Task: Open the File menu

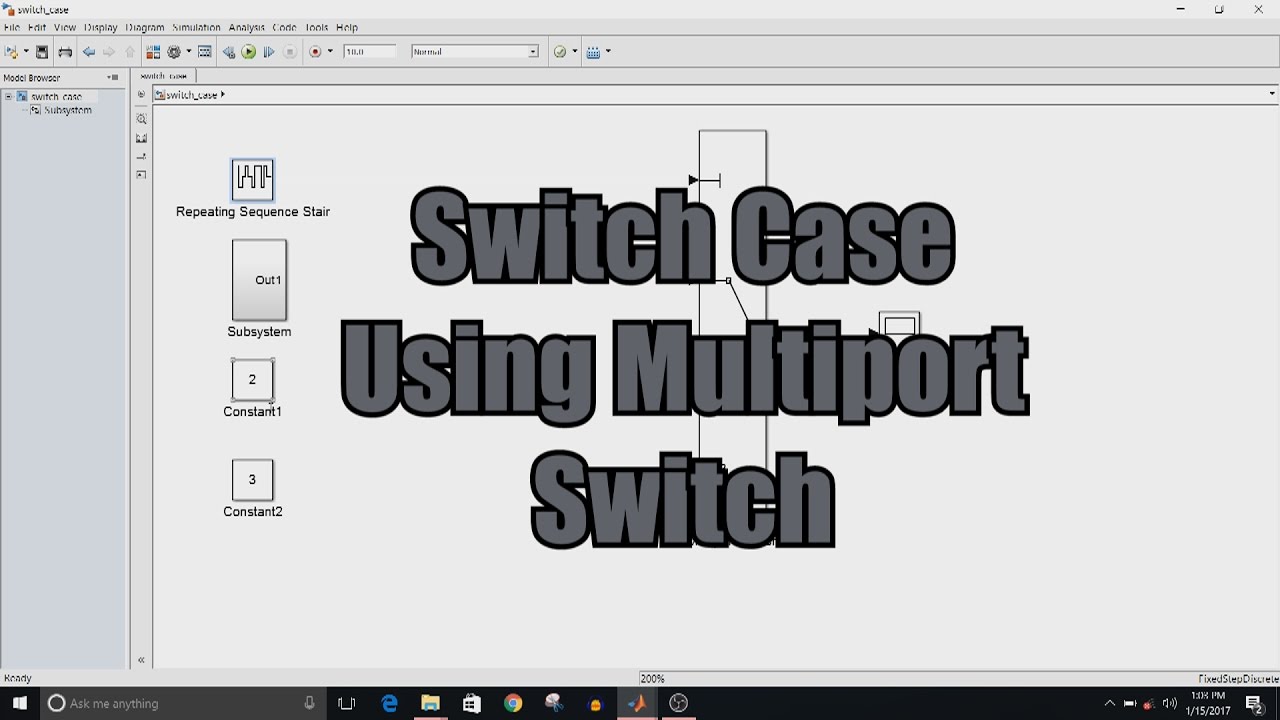Action: tap(12, 27)
